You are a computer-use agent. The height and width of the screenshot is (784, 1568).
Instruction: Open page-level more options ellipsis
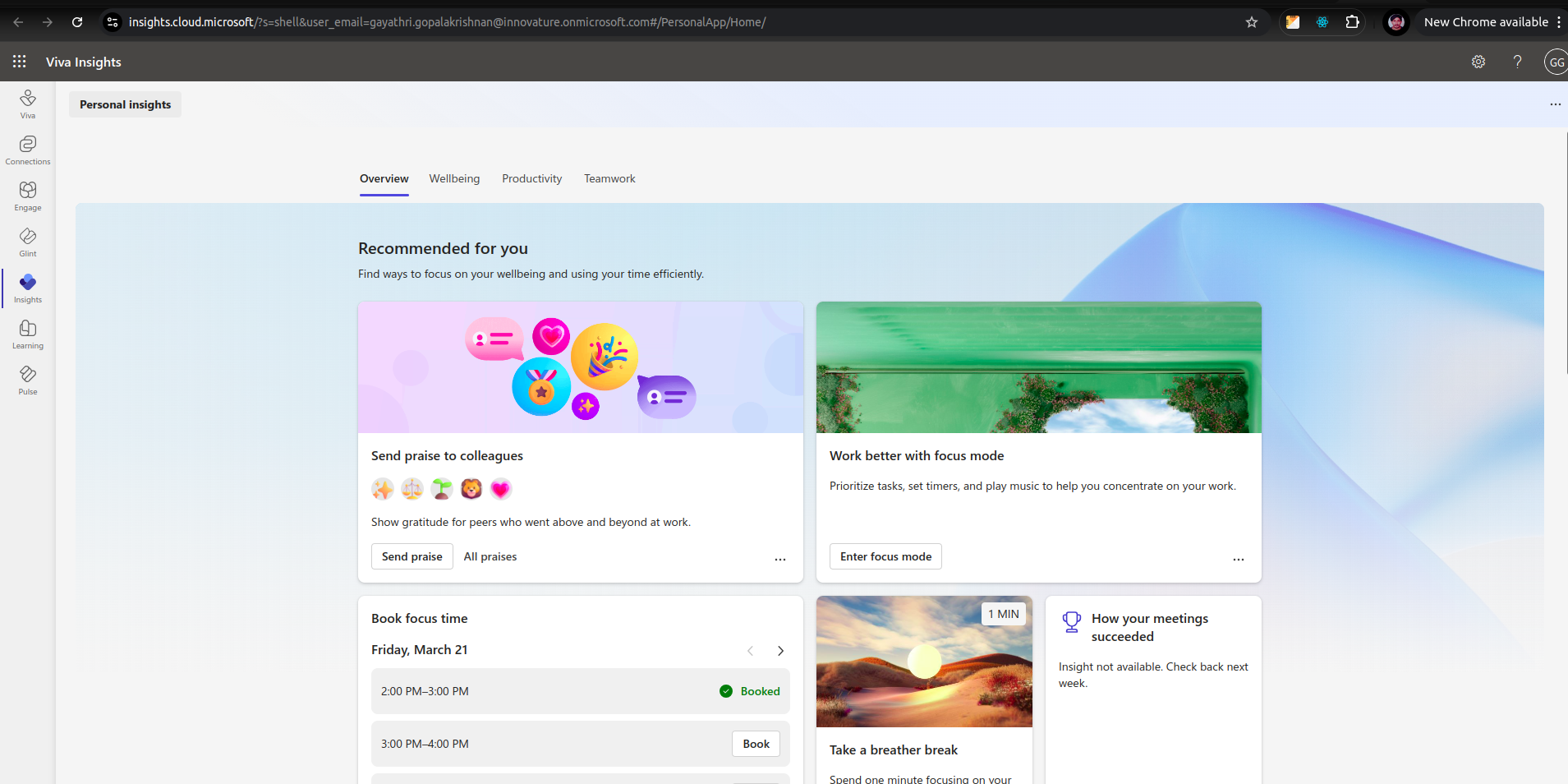click(1555, 104)
